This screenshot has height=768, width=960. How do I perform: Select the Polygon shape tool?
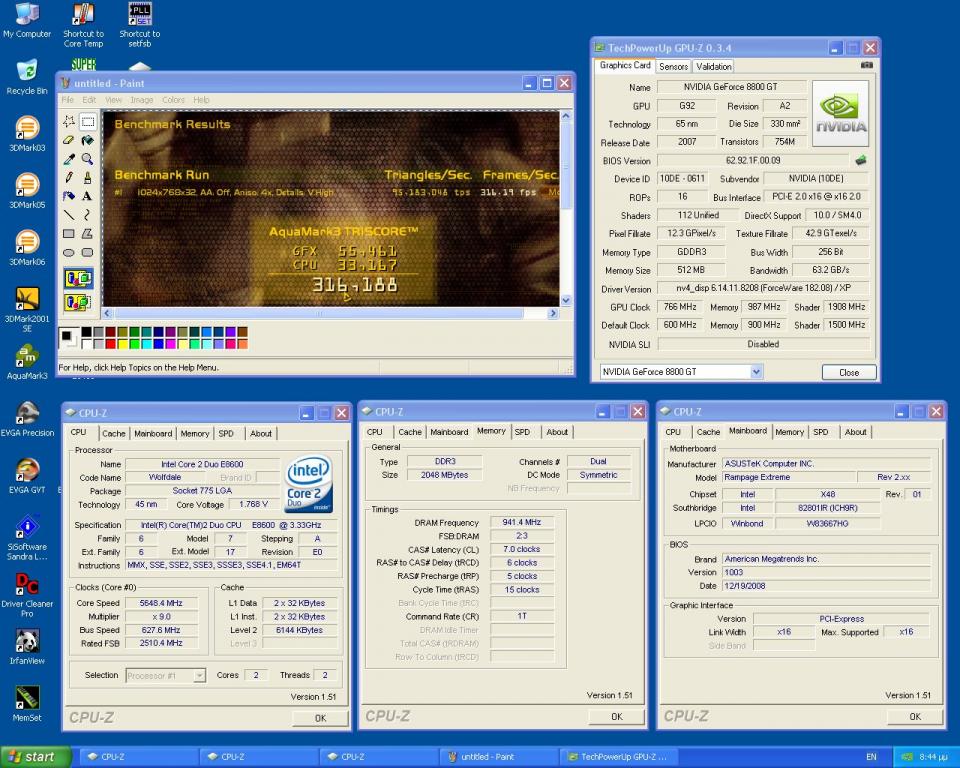click(88, 233)
